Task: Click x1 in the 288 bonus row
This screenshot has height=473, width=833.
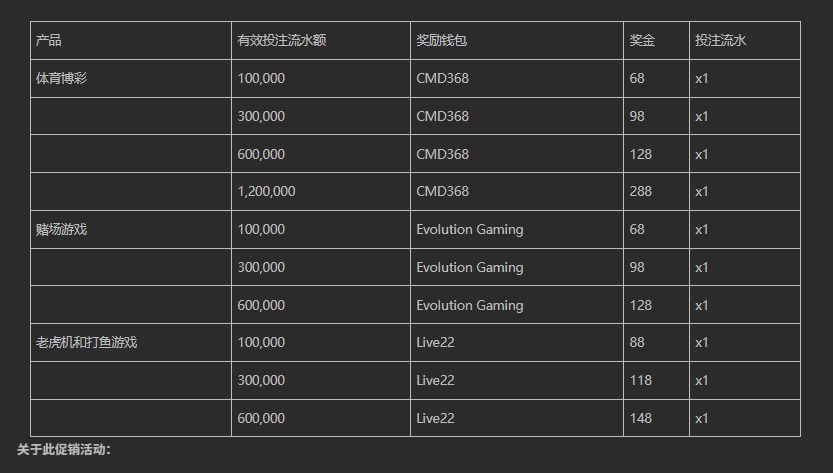Action: tap(702, 191)
